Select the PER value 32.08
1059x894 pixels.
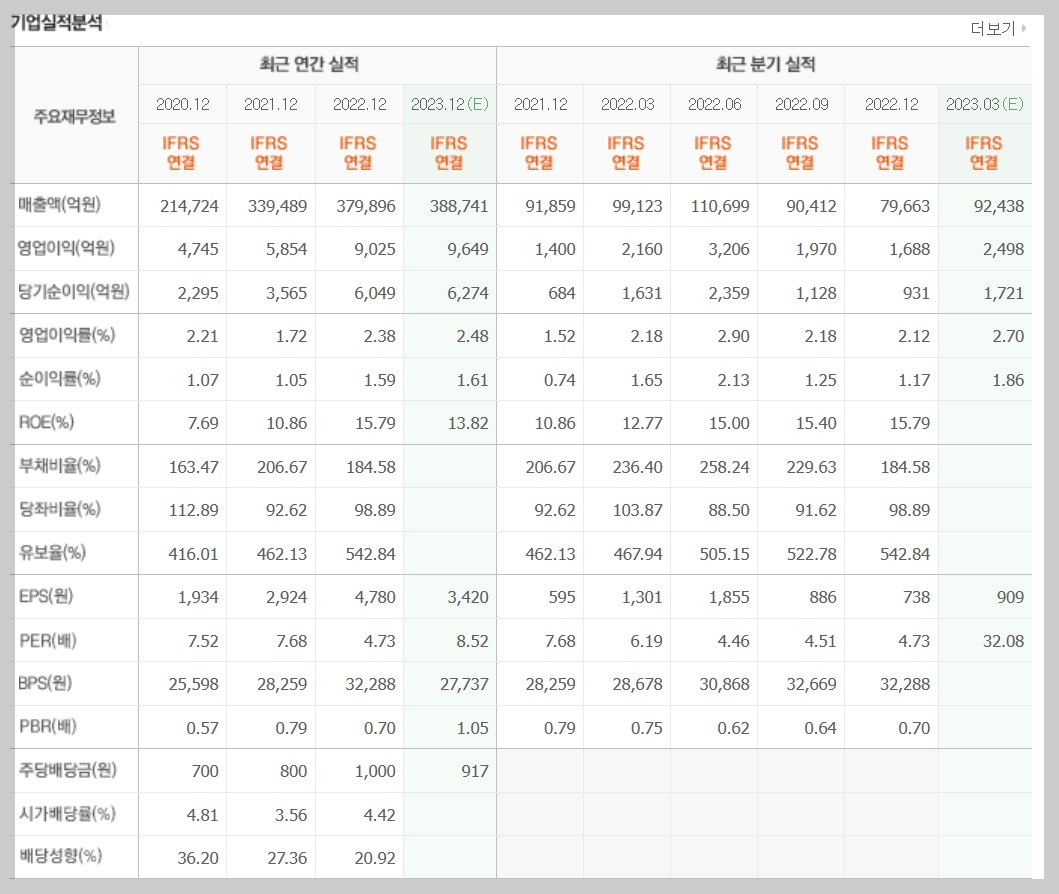1004,642
